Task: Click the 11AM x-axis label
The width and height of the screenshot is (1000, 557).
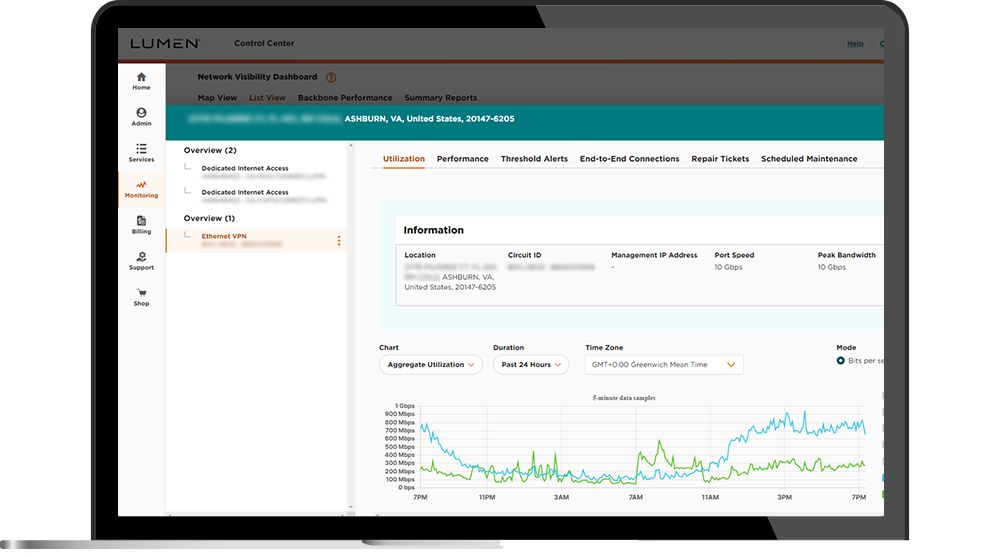Action: 710,497
